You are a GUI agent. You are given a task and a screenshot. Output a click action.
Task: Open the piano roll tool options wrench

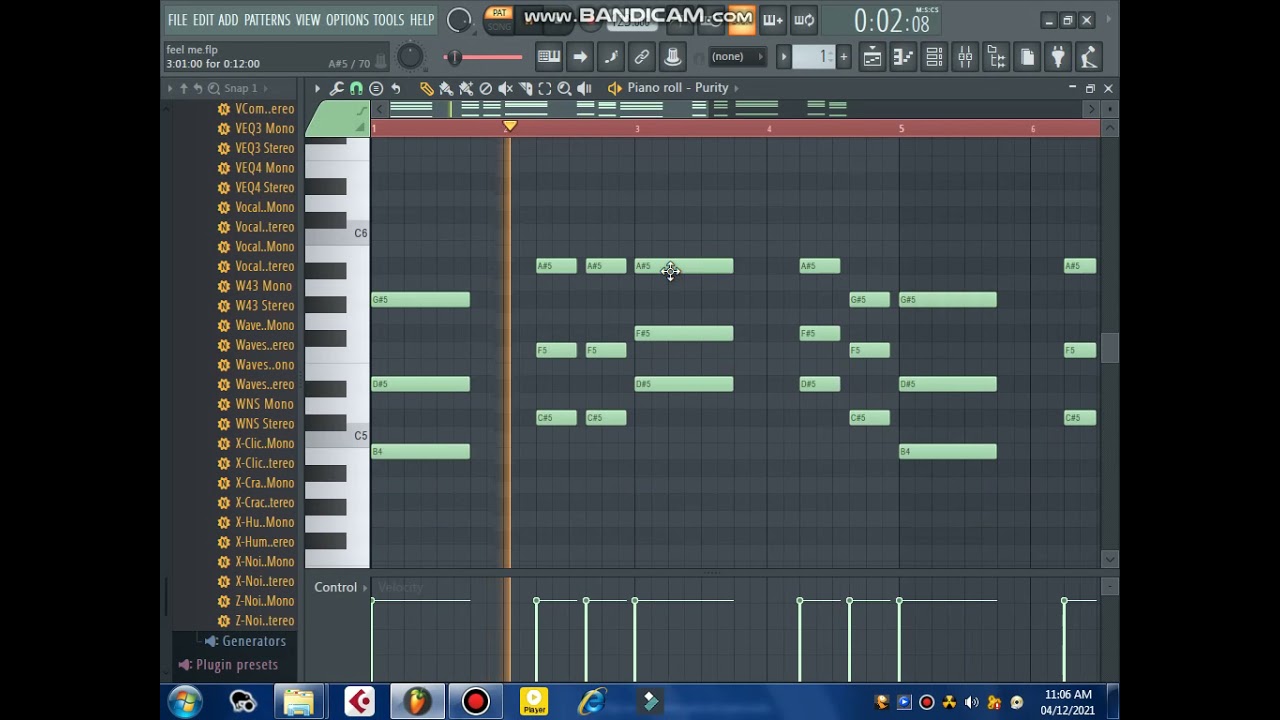point(336,88)
